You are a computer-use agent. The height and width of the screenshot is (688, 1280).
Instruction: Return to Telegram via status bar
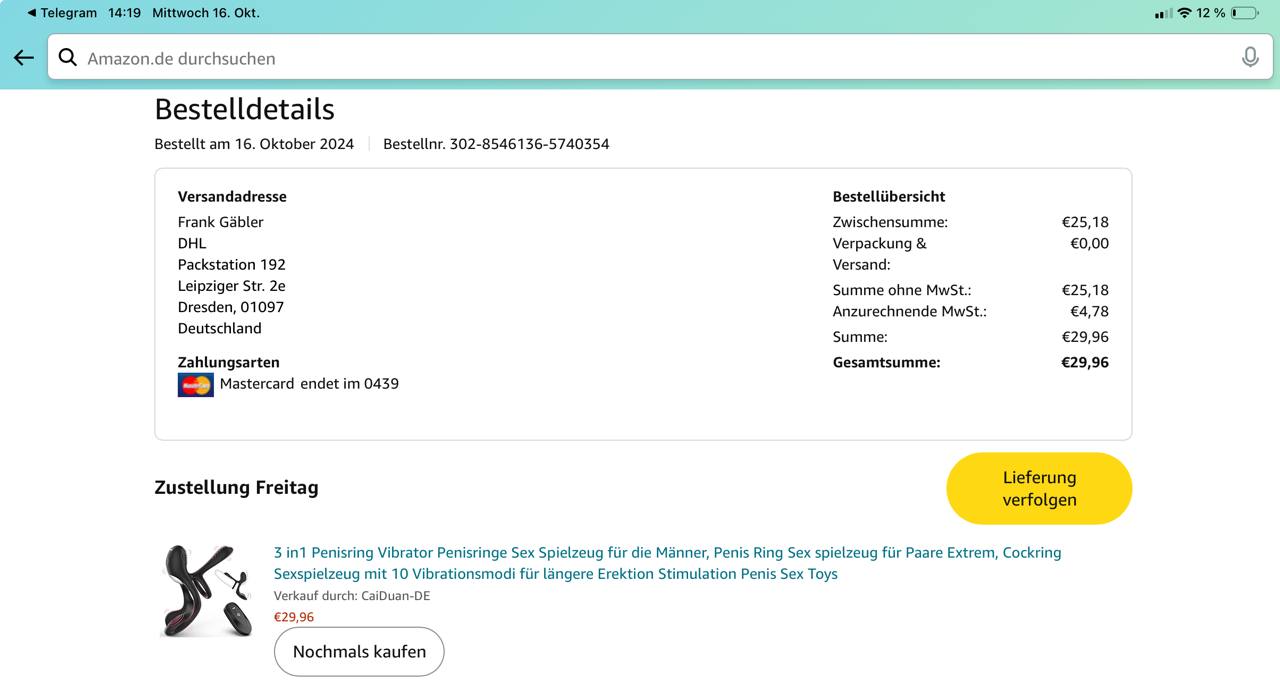[x=62, y=13]
